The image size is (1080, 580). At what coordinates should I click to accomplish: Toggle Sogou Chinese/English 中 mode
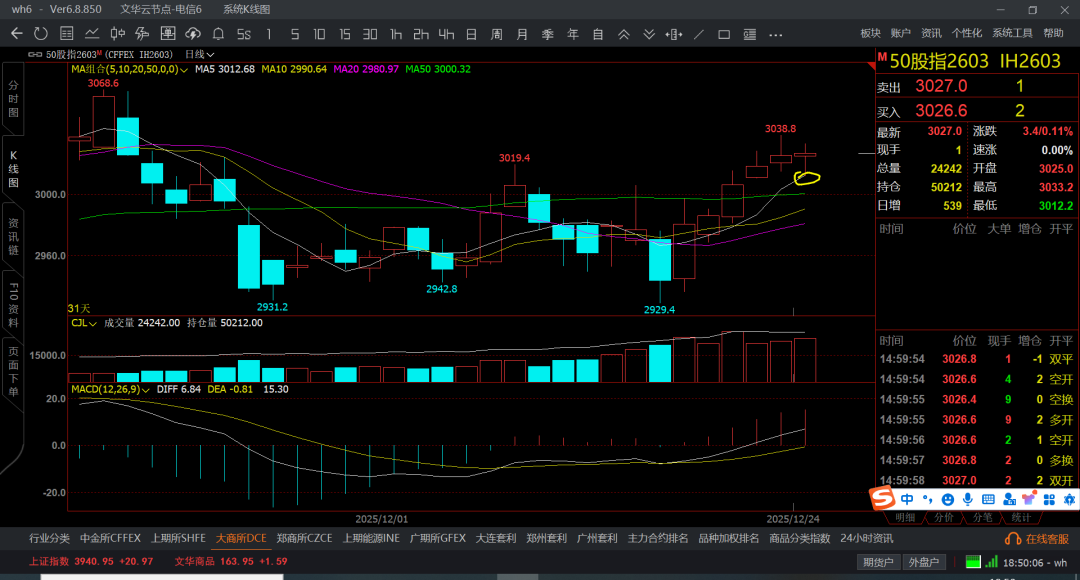point(907,499)
